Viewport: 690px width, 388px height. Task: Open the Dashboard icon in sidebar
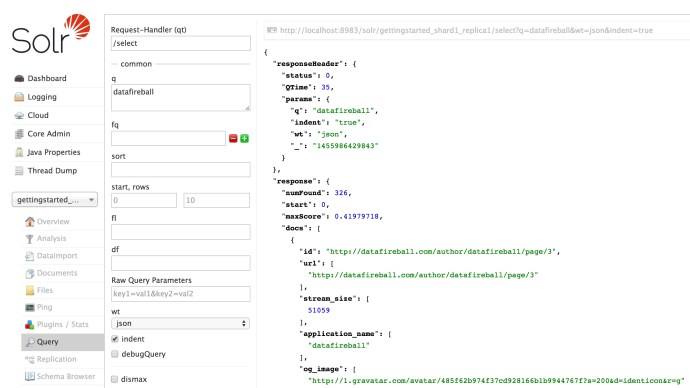[x=19, y=78]
